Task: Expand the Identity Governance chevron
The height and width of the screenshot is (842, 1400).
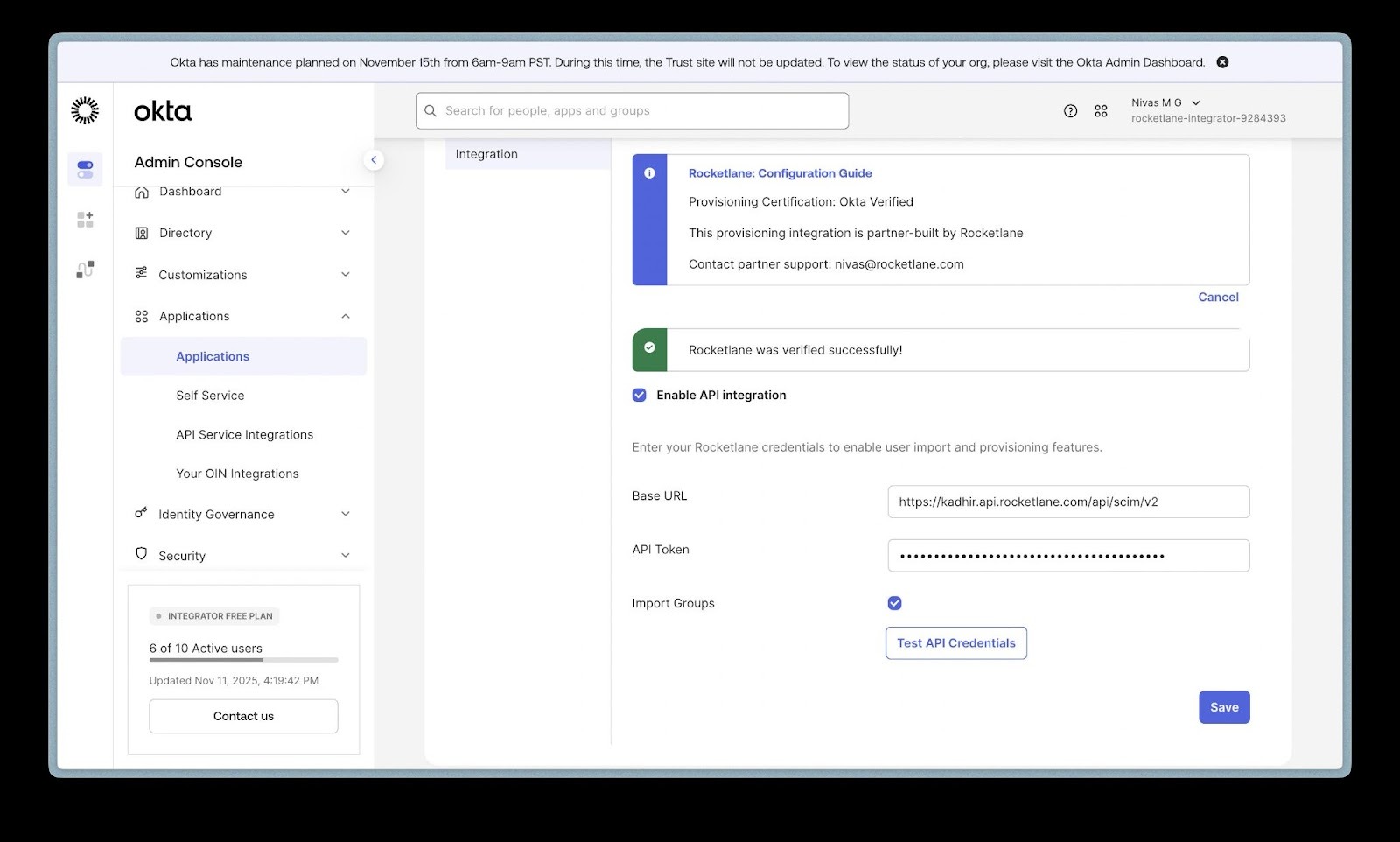Action: [x=346, y=514]
